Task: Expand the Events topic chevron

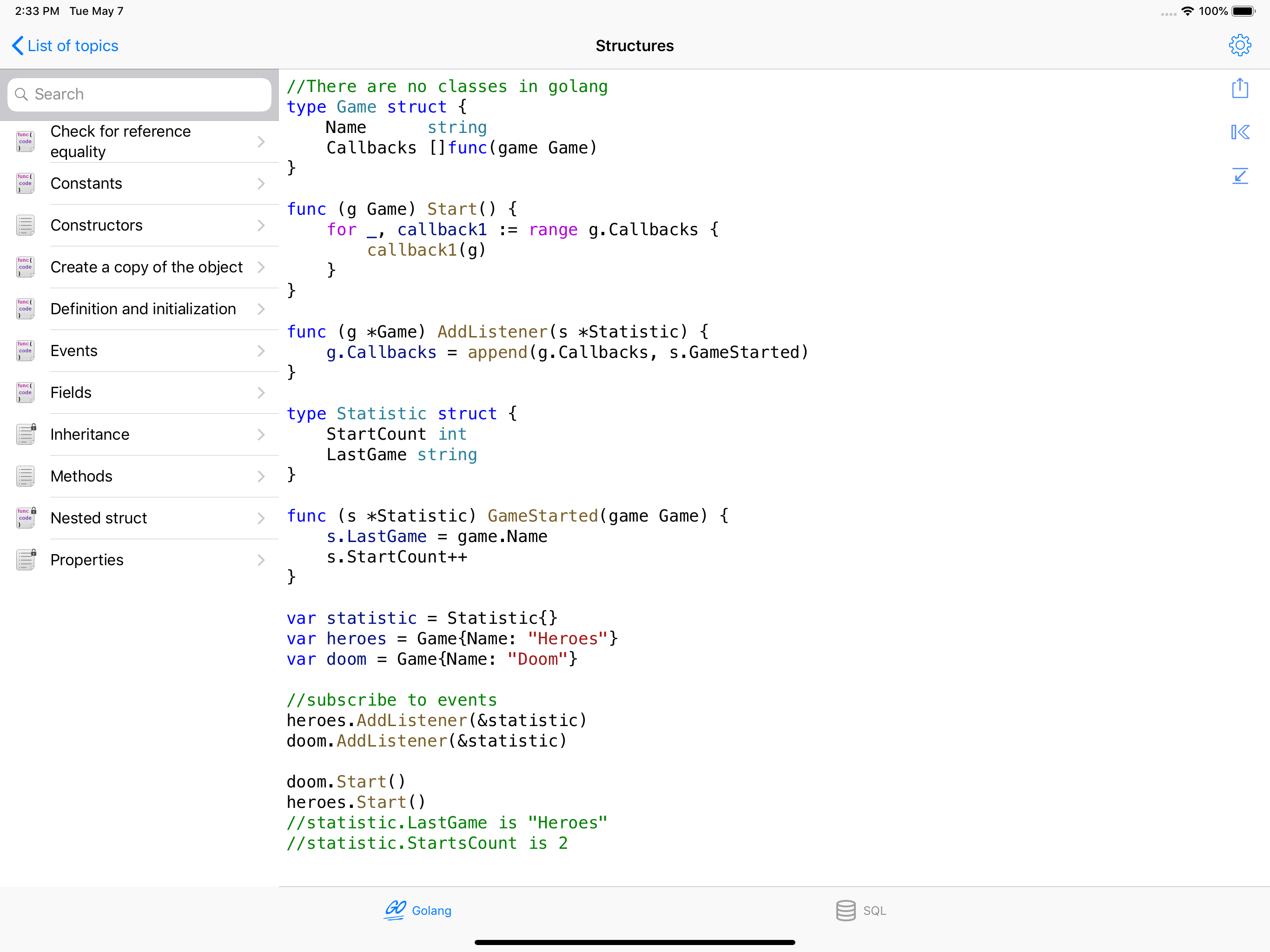Action: tap(261, 351)
